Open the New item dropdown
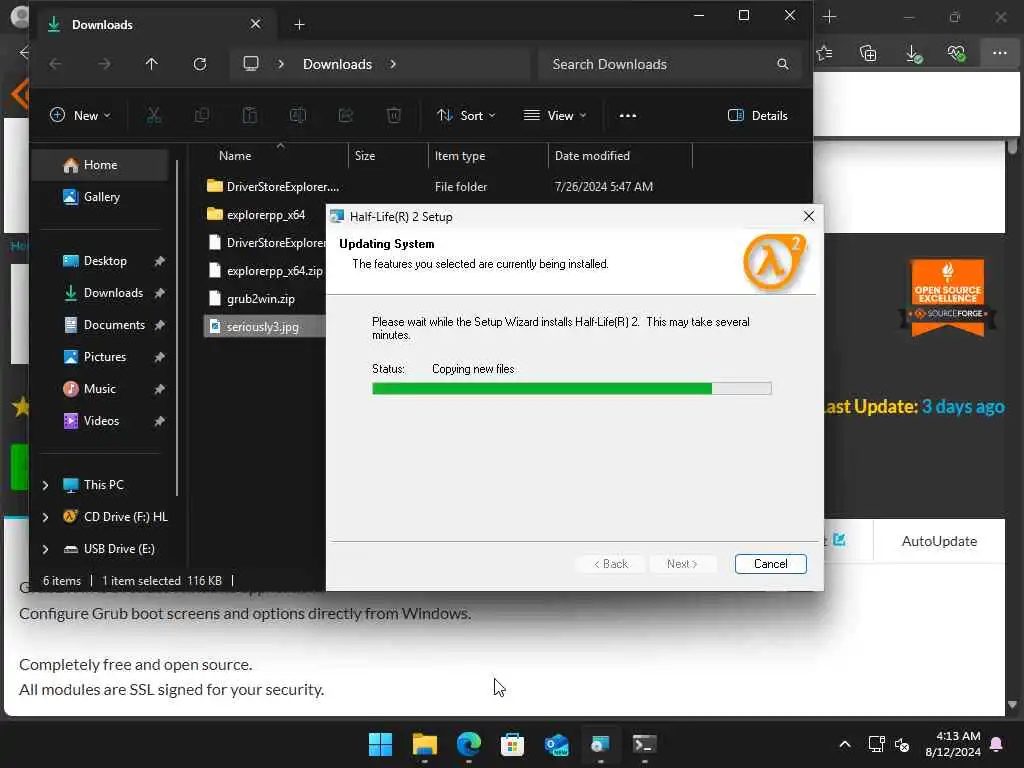 pyautogui.click(x=80, y=116)
